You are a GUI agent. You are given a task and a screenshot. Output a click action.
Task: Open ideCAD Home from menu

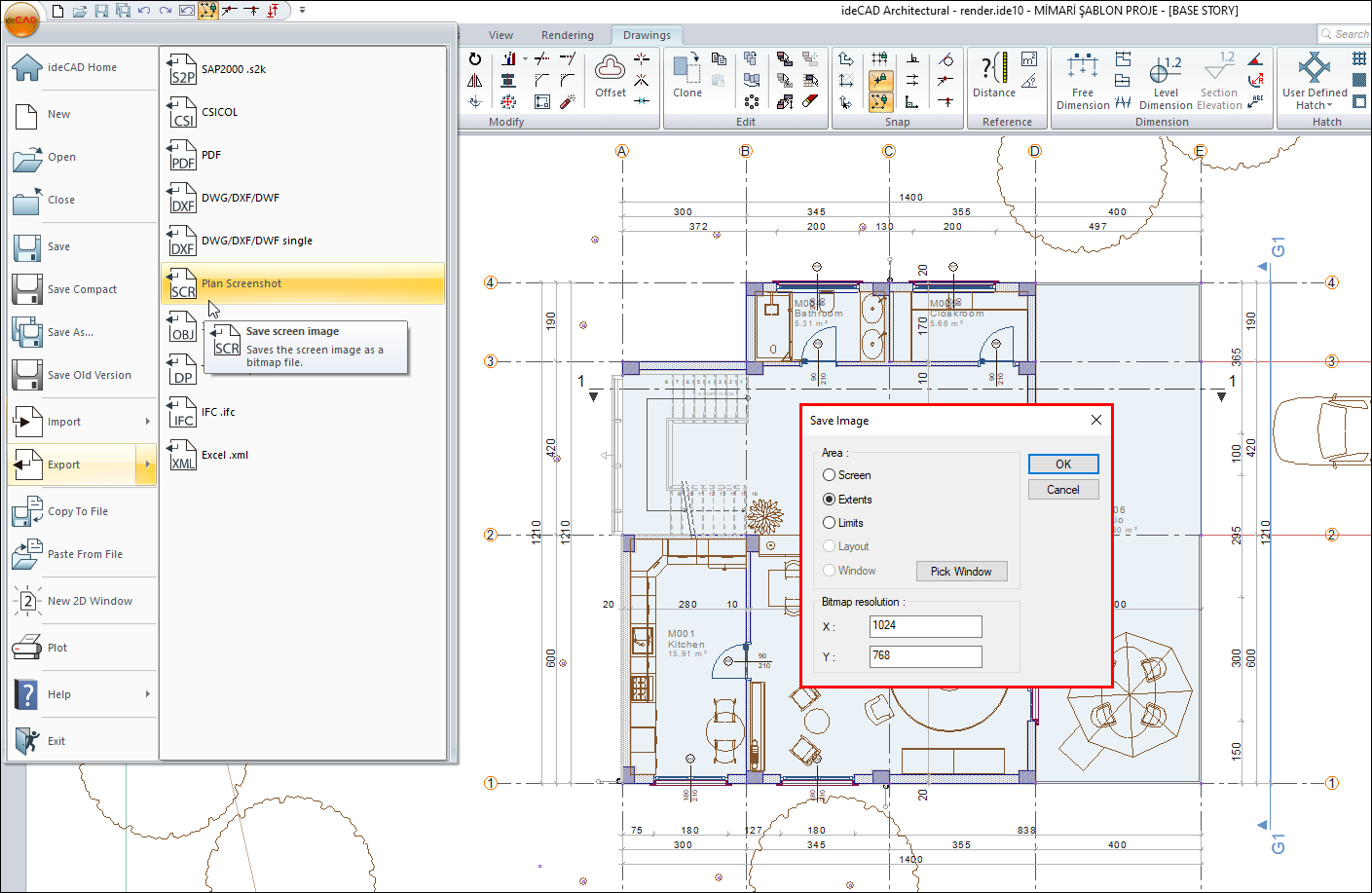[82, 67]
